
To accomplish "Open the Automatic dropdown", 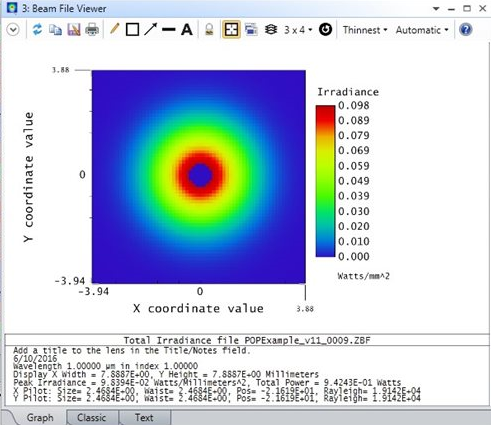I will [422, 30].
